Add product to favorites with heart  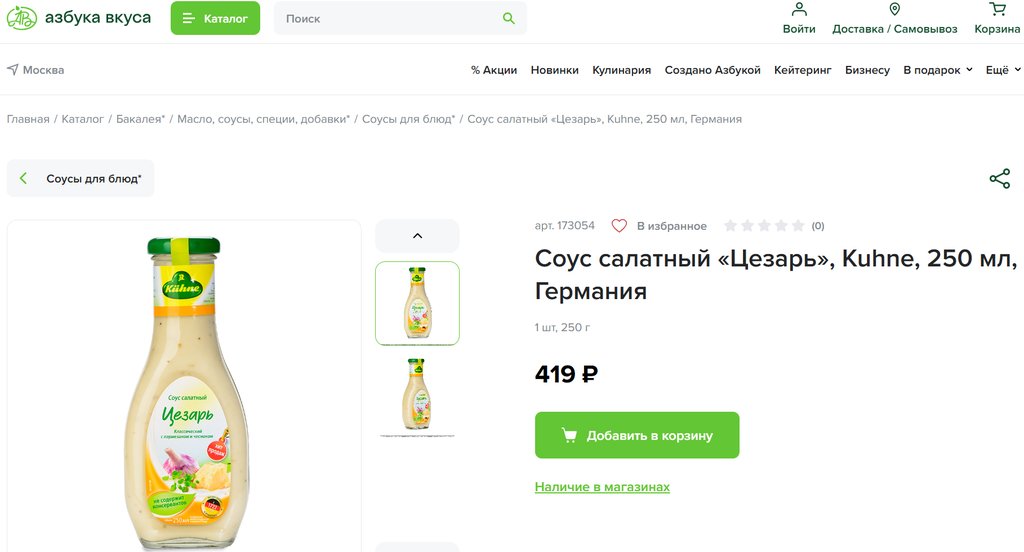619,226
